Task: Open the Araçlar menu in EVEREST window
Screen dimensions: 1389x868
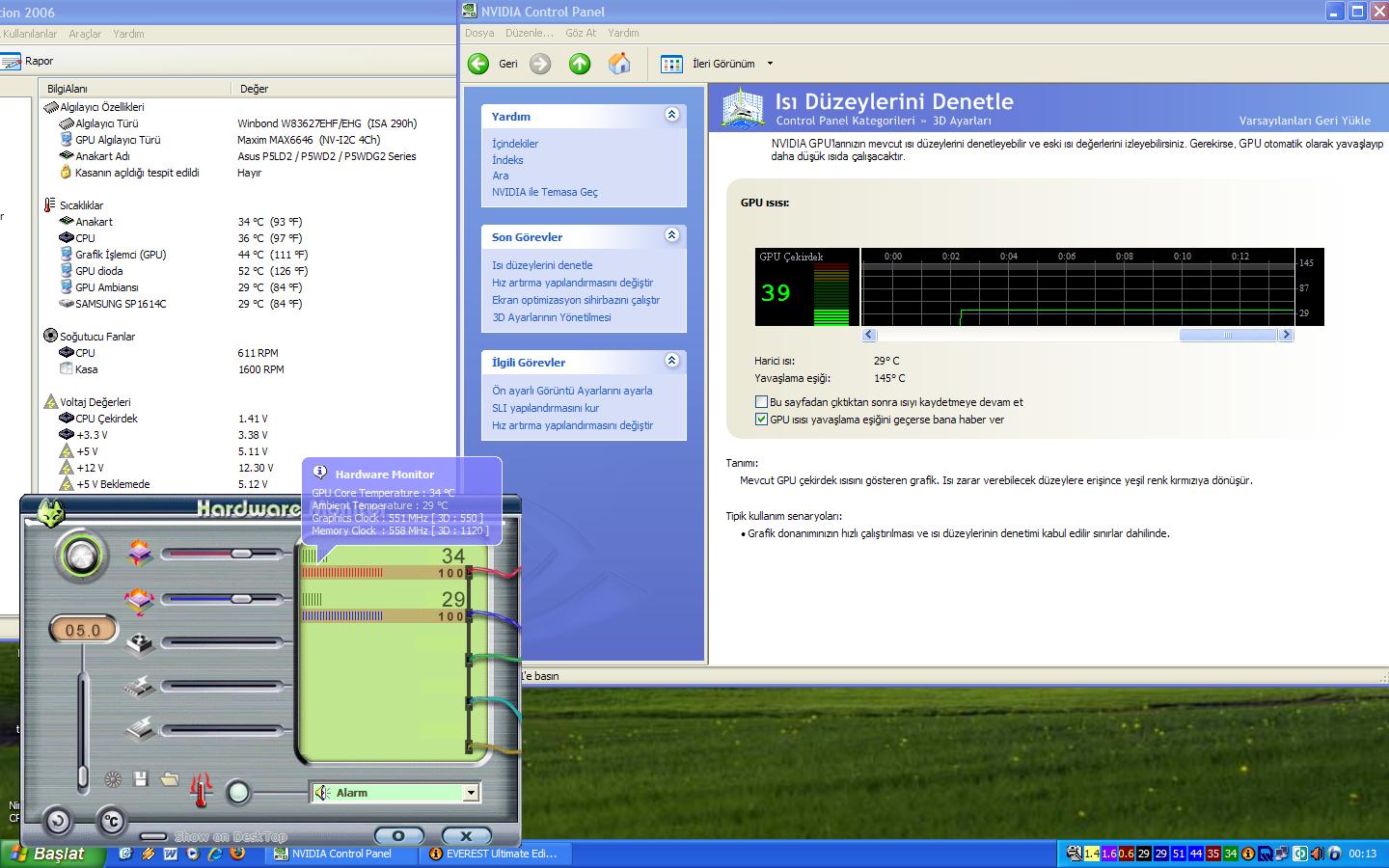Action: [85, 34]
